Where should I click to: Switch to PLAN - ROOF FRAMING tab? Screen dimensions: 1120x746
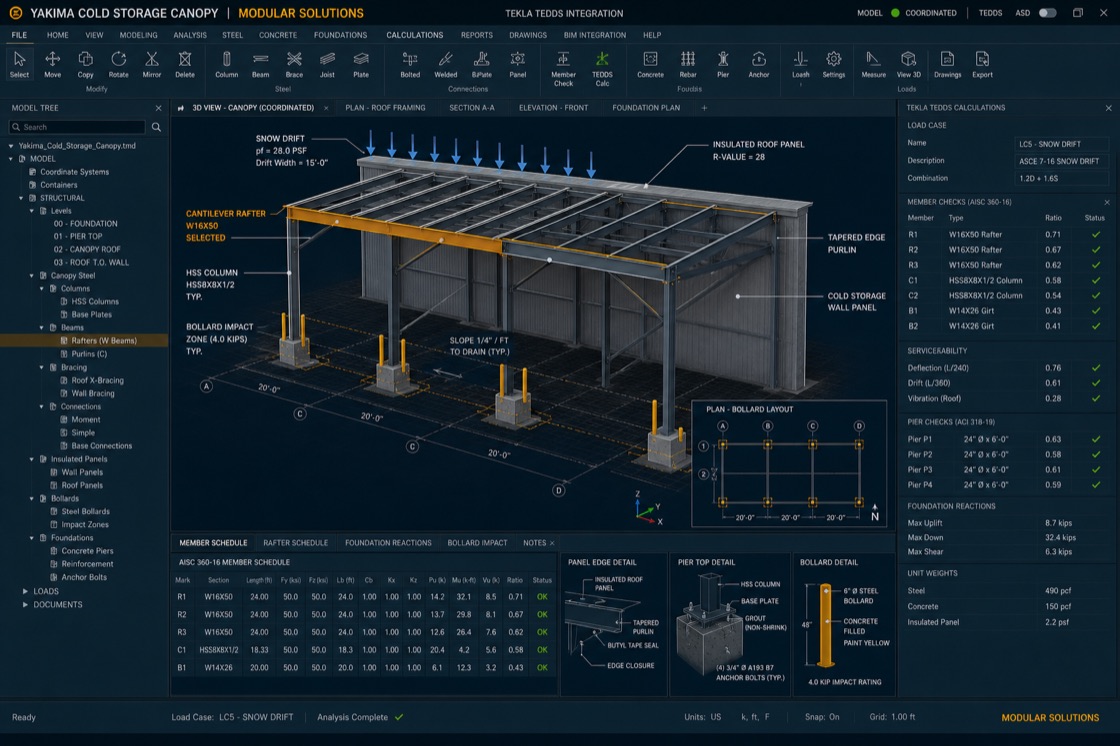385,108
